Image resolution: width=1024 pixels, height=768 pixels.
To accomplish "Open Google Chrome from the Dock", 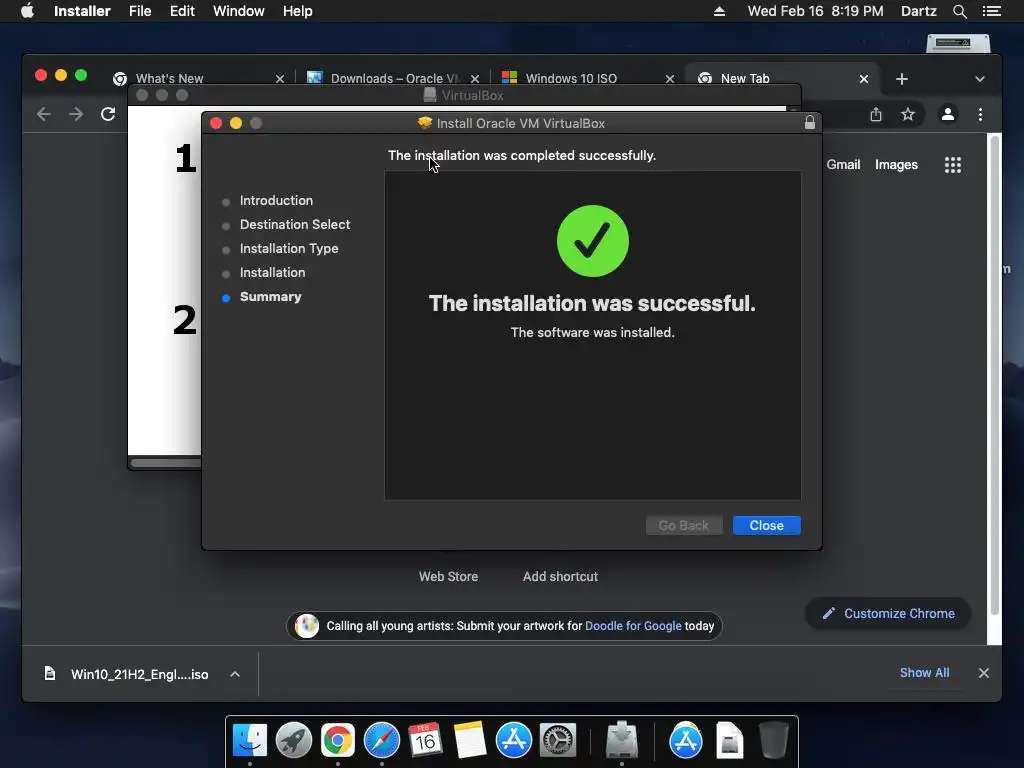I will coord(338,740).
